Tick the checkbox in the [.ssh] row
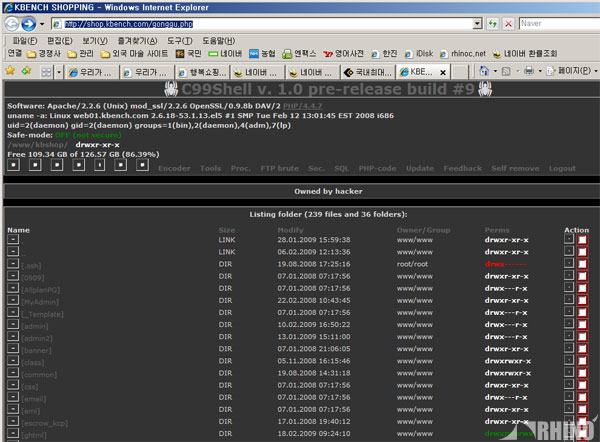600x442 pixels. coord(582,264)
